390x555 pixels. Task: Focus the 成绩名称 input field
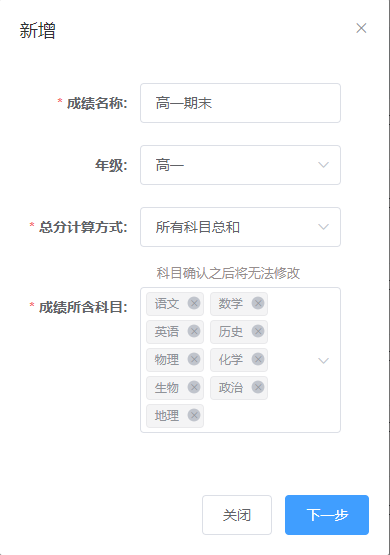240,103
